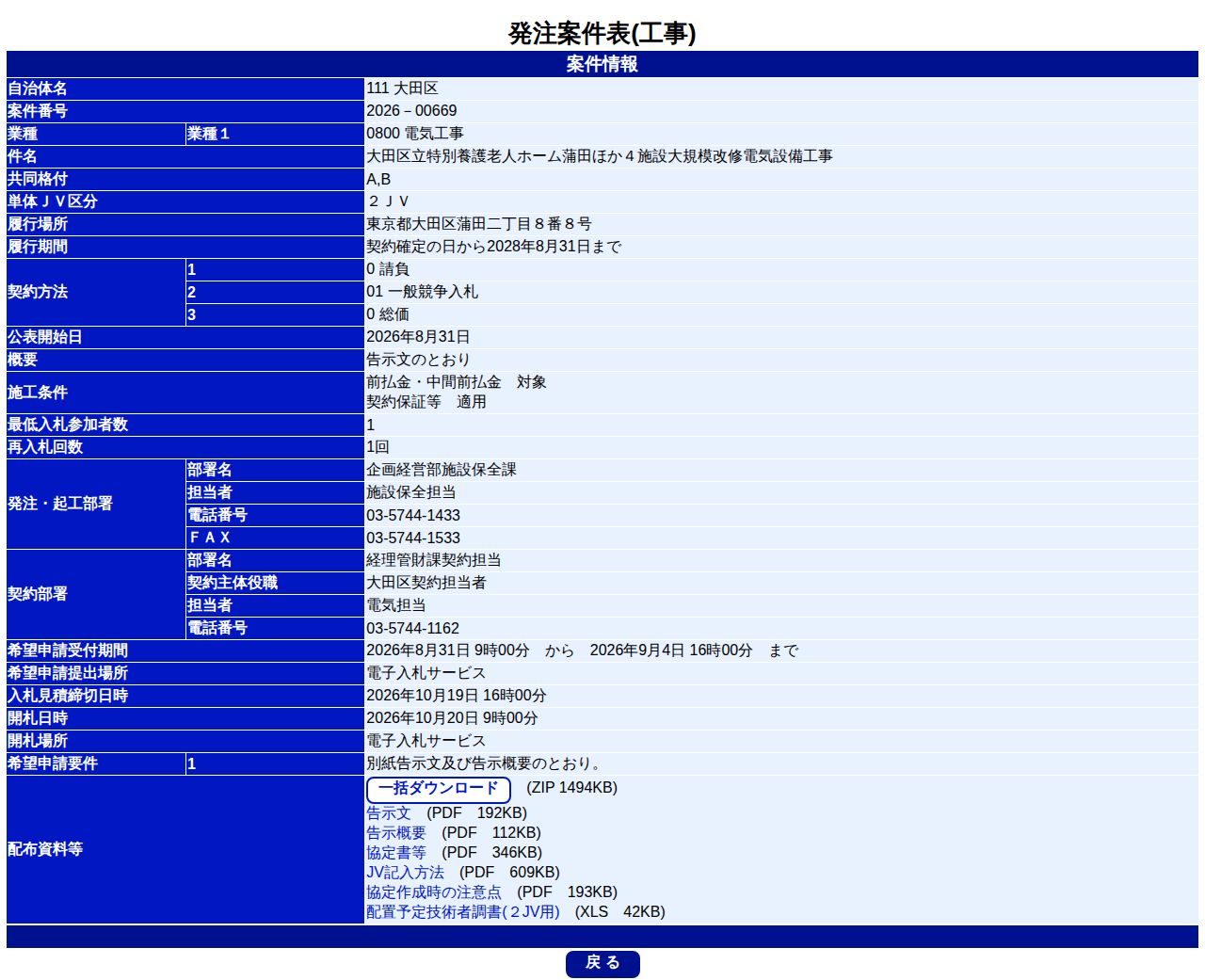Screen dimensions: 1205x980
Task: Open the 告示概要 PDF link
Action: tap(396, 833)
